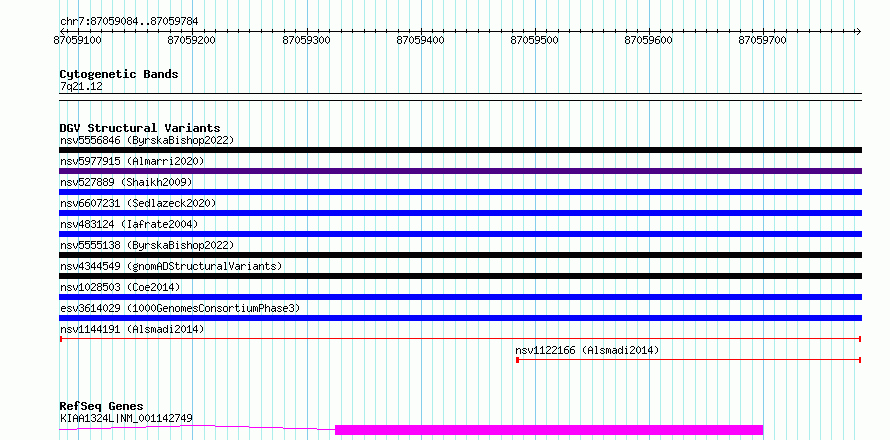Screen dimensions: 890x440
Task: Open the nsv527889 (Shaikh2009) variant label
Action: [x=126, y=182]
